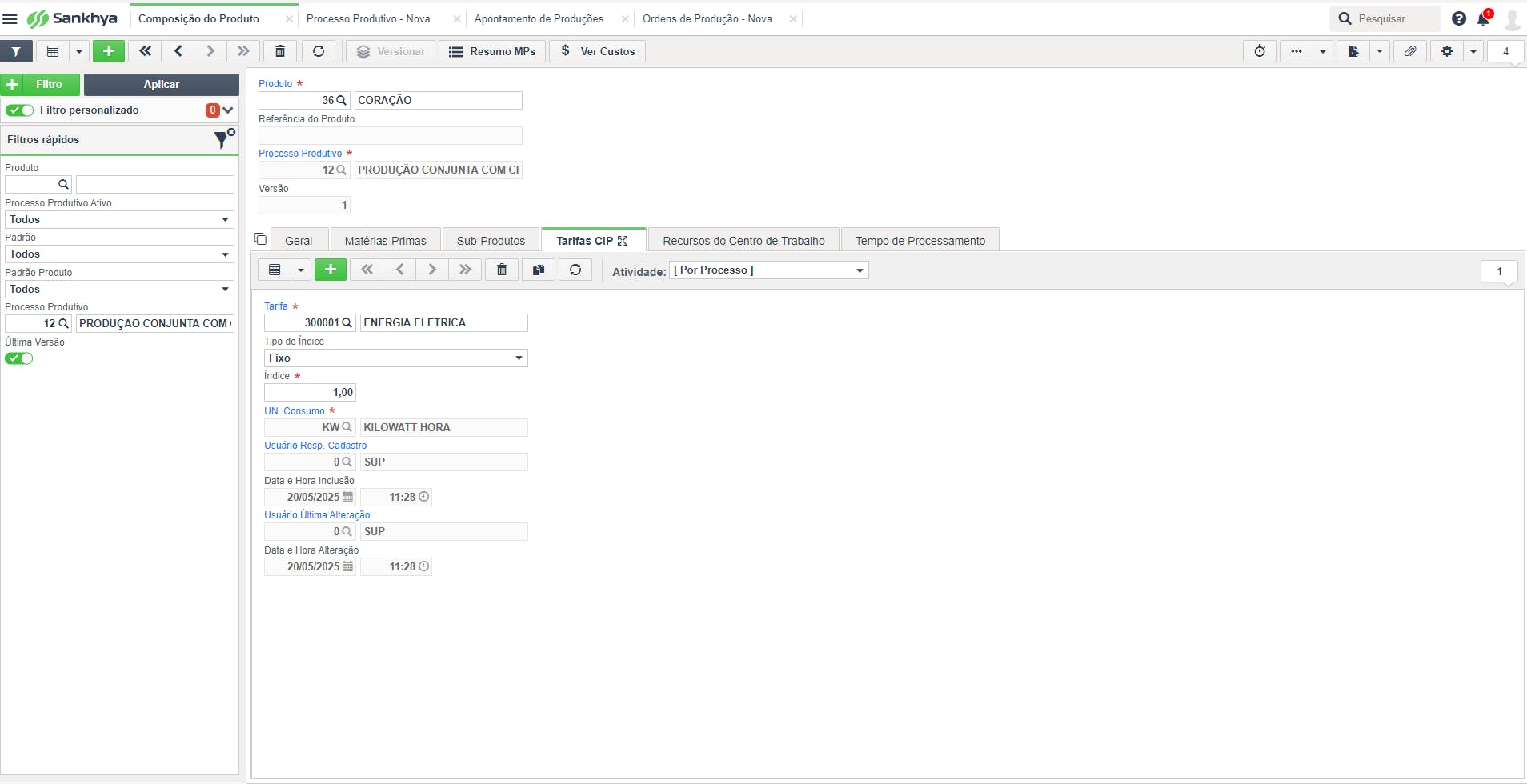Viewport: 1527px width, 784px height.
Task: Switch Tarifas CIP to grid view
Action: [x=275, y=270]
